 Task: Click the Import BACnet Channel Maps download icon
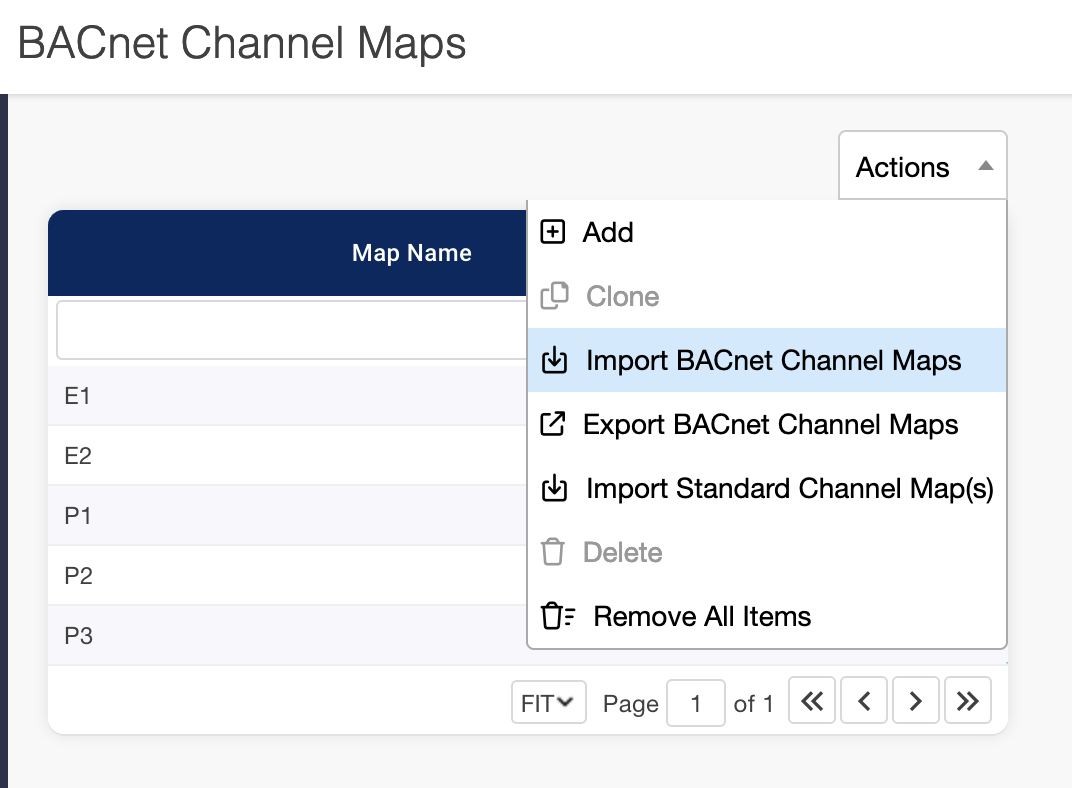tap(554, 361)
